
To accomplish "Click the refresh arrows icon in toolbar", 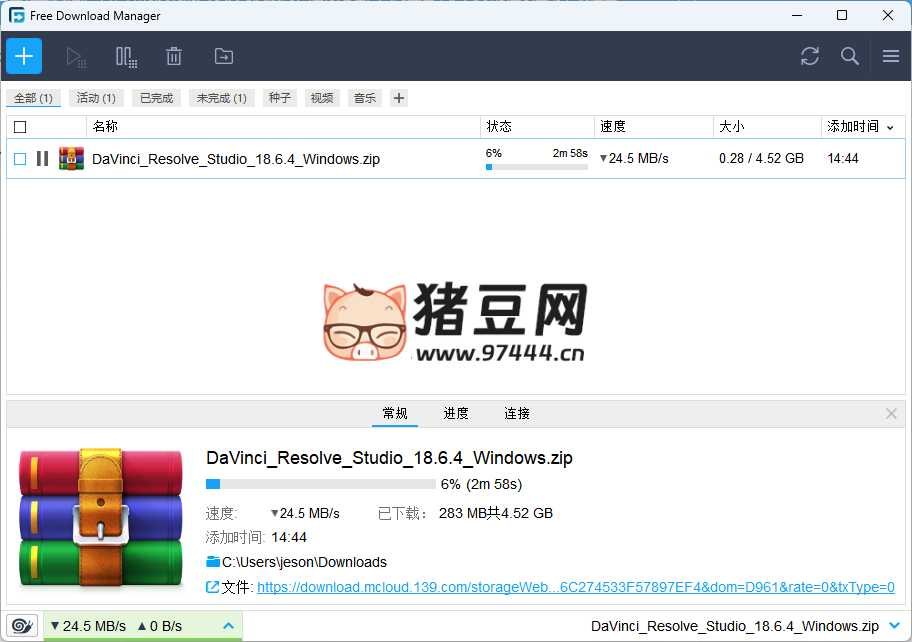I will point(810,57).
